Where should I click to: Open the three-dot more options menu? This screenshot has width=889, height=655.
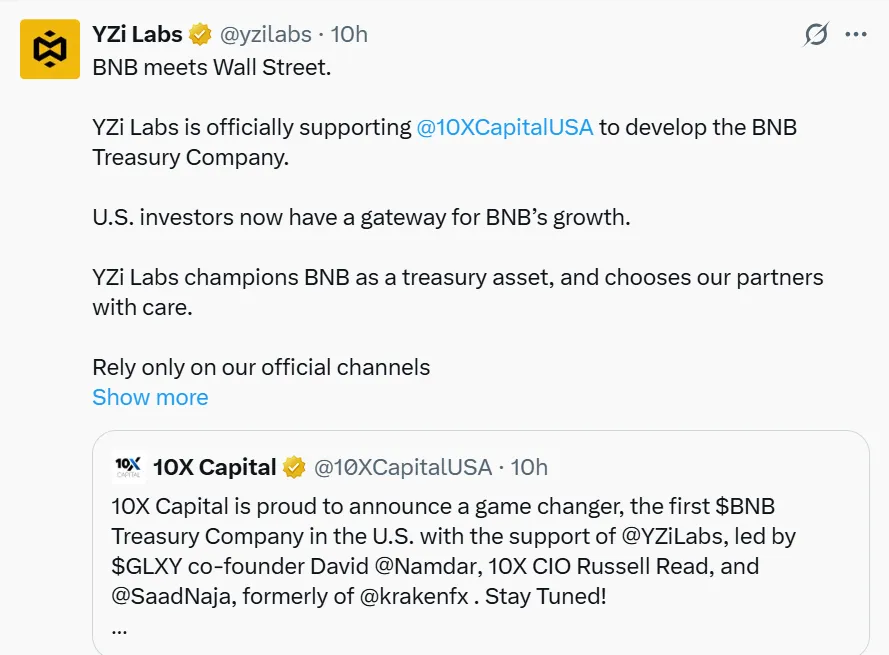pos(856,35)
